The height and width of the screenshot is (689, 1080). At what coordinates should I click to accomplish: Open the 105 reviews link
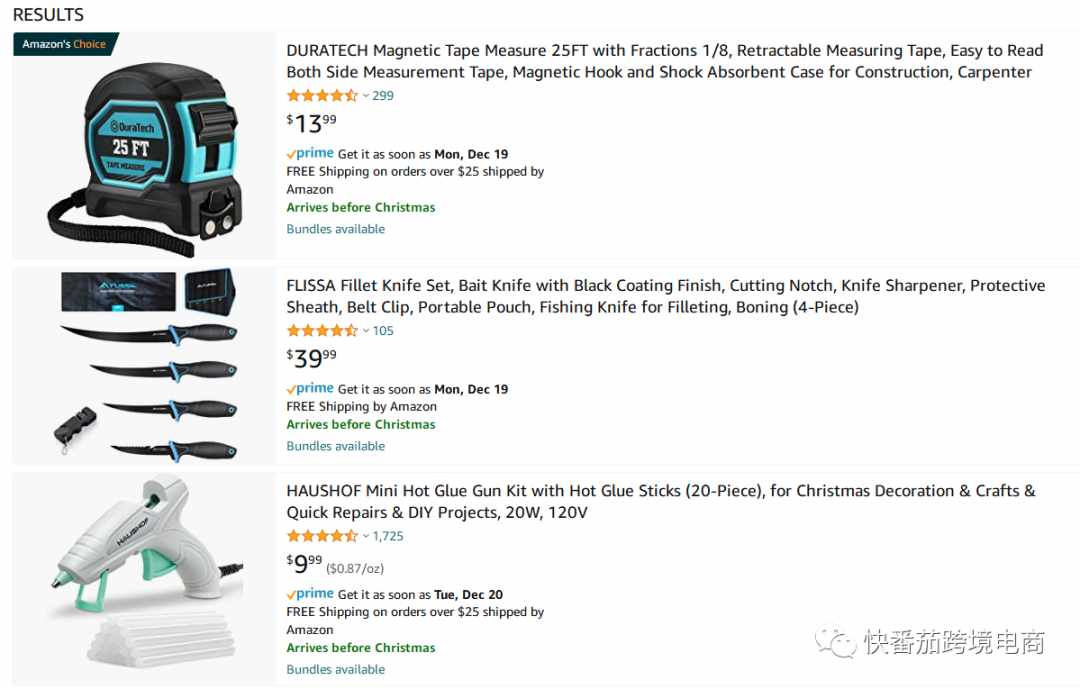(383, 331)
